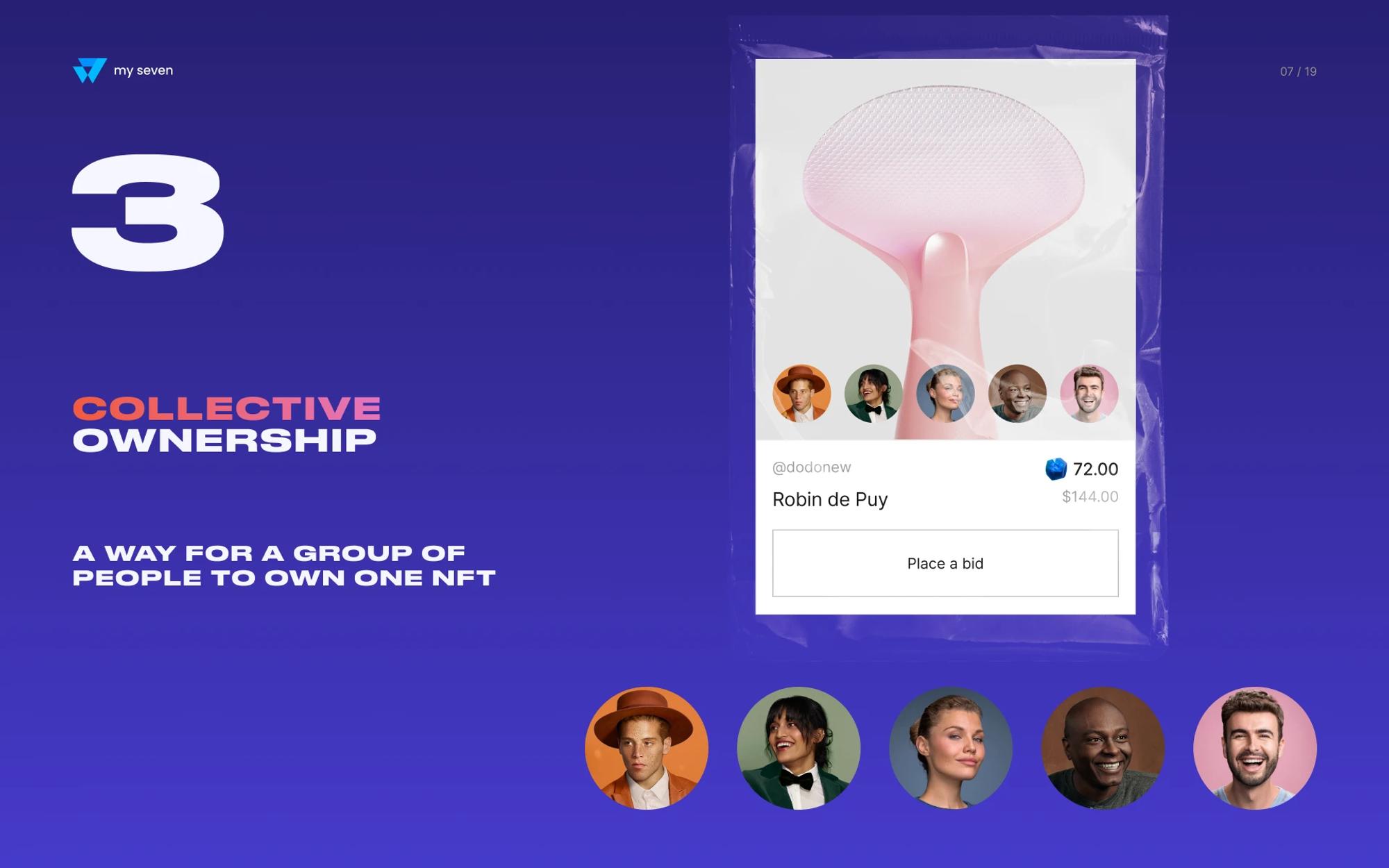Click the OWNERSHIP heading word
This screenshot has width=1389, height=868.
pyautogui.click(x=224, y=440)
